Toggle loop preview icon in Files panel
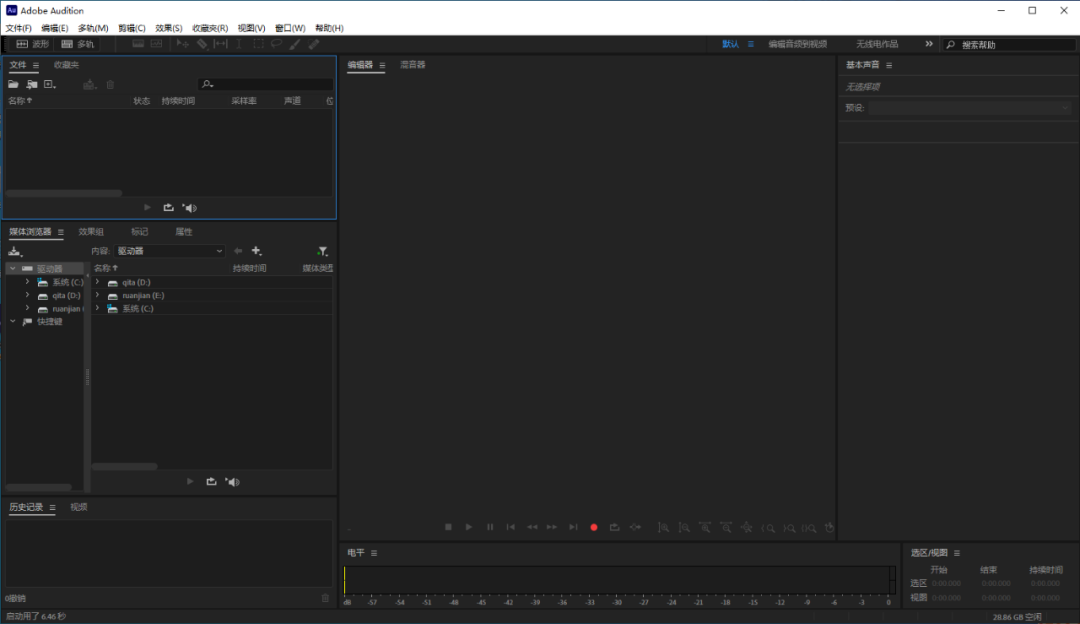Screen dimensions: 1080x624 click(168, 207)
